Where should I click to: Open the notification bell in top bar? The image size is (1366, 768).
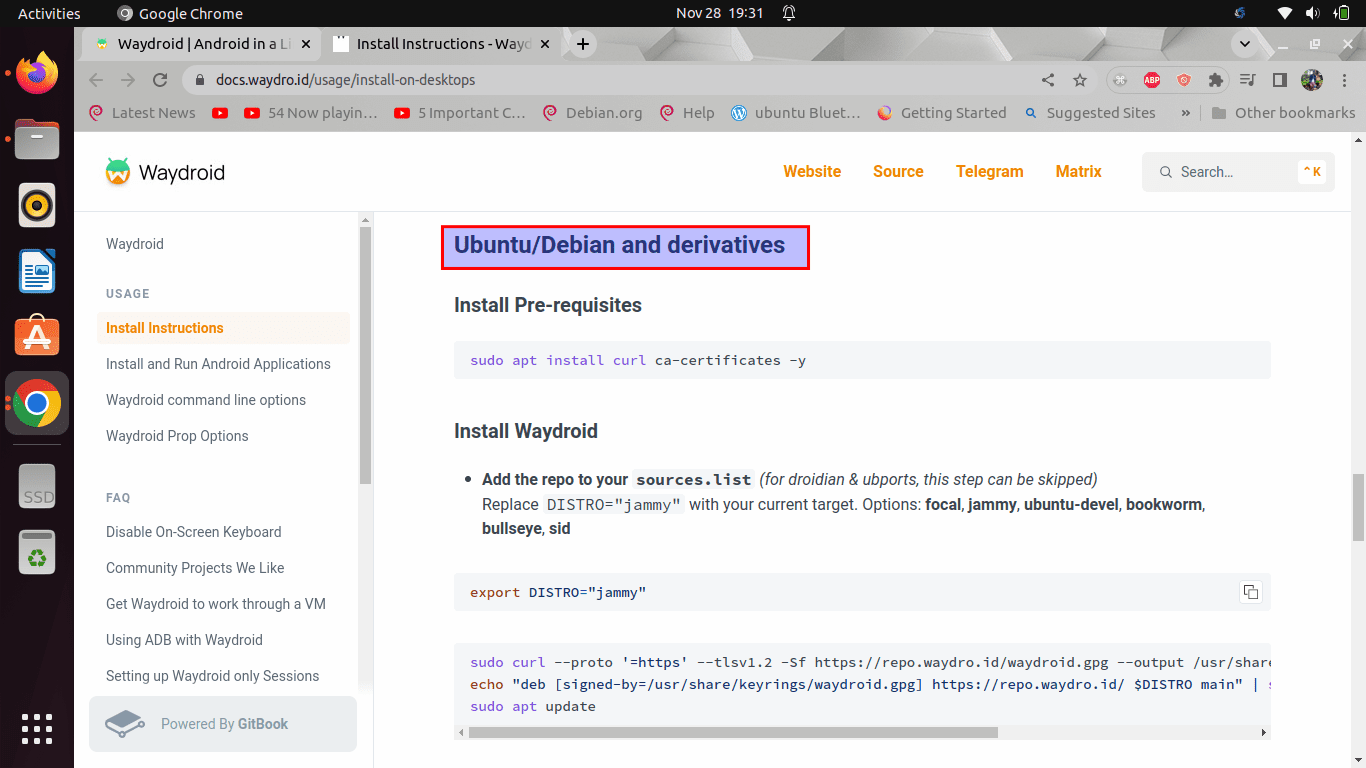[x=789, y=14]
